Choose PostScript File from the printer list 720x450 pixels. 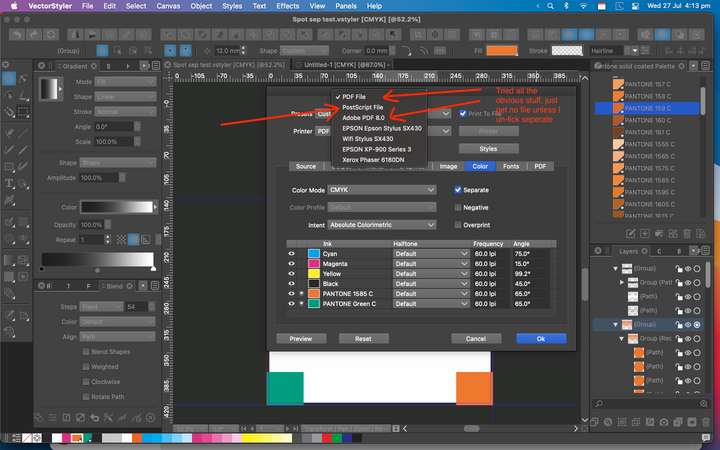(x=362, y=107)
